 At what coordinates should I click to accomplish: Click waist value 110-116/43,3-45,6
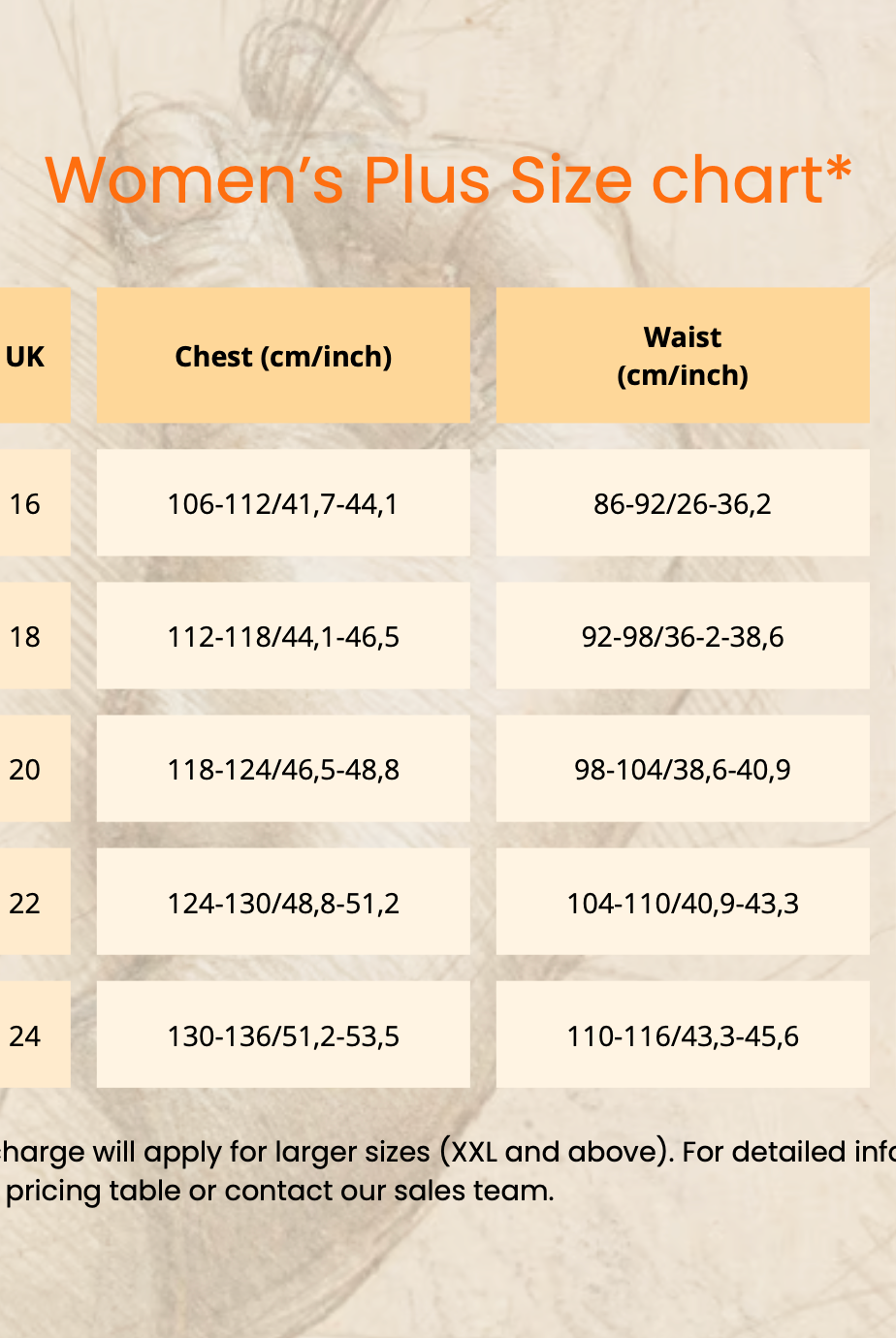[683, 1035]
